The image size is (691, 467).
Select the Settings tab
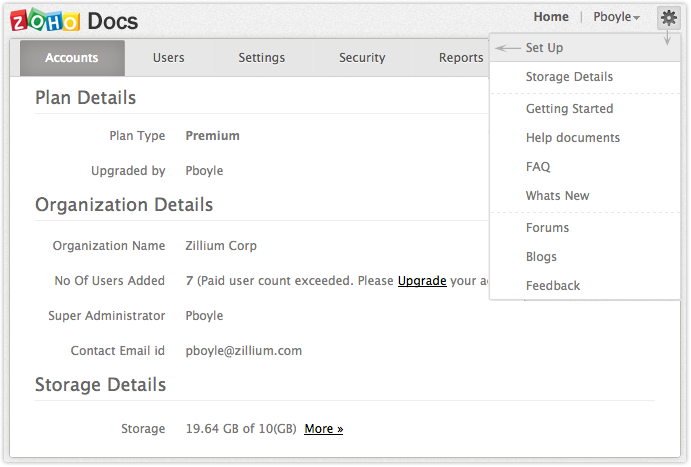[x=261, y=58]
